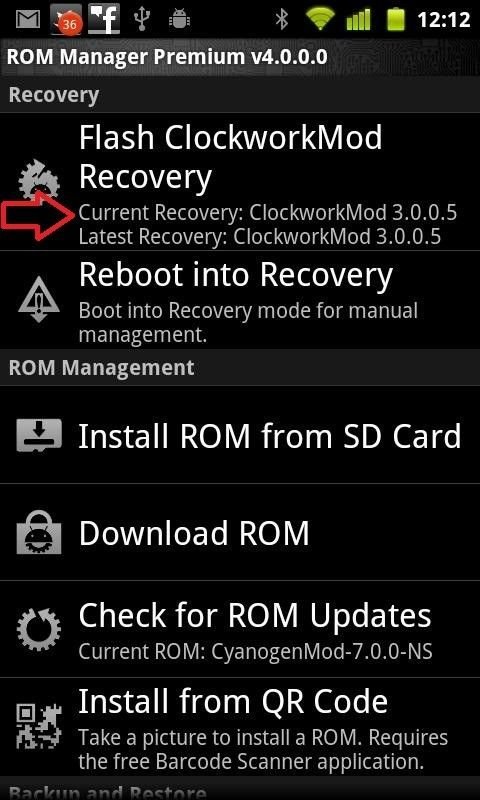Screen dimensions: 480x800
Task: Tap the USB connection status icon
Action: (x=141, y=19)
